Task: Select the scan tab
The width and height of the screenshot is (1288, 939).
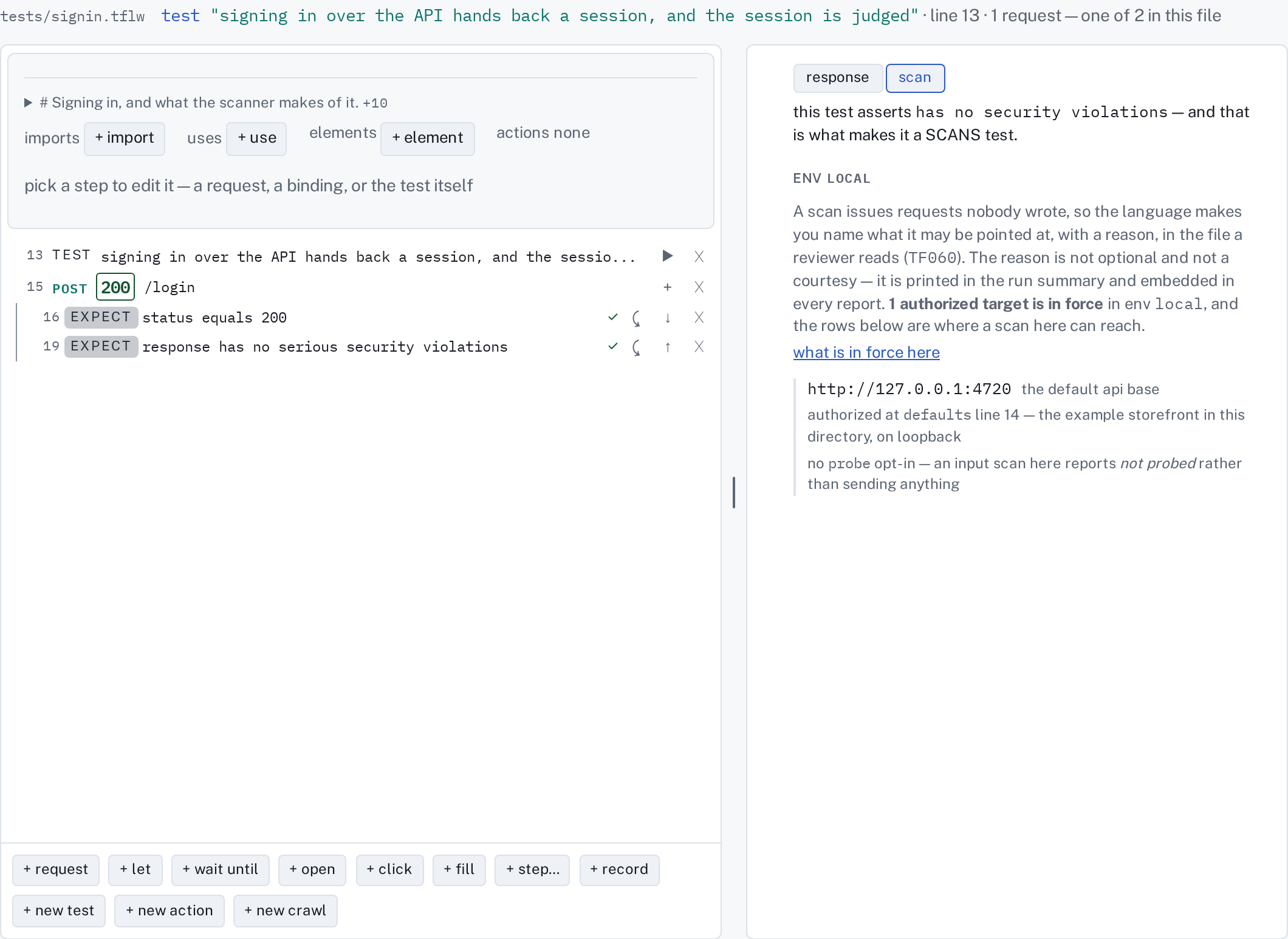Action: coord(915,78)
